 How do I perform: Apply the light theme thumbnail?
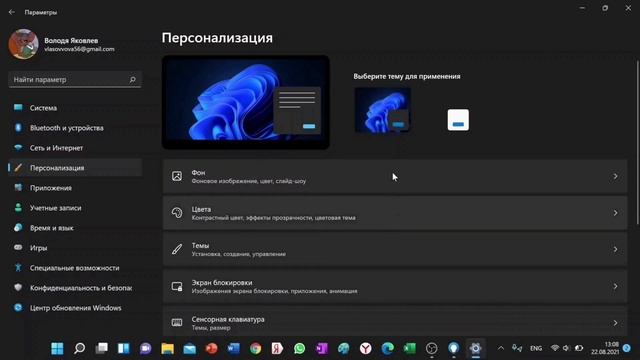(458, 120)
